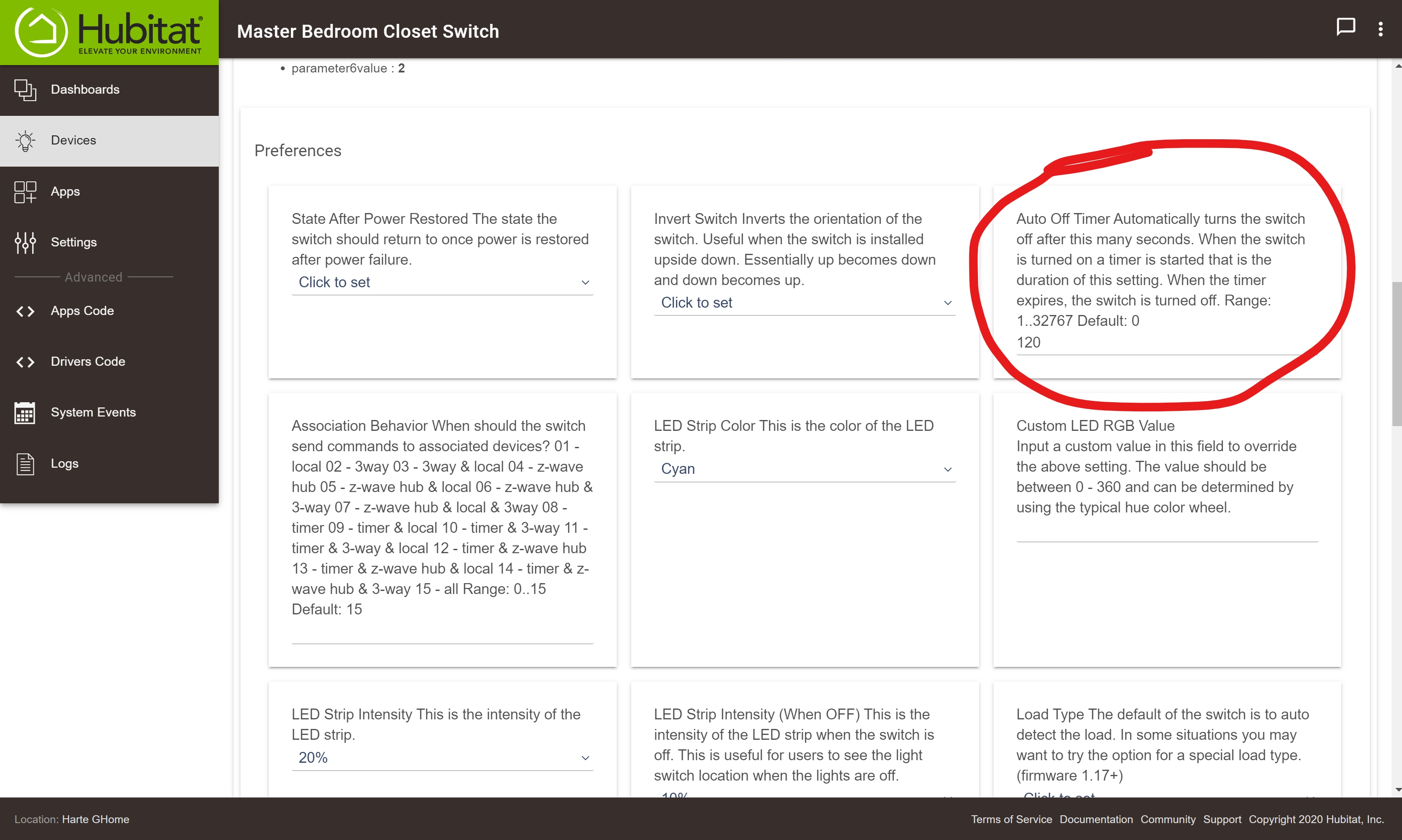Click the Association Behavior input field
The width and height of the screenshot is (1402, 840).
coord(442,633)
